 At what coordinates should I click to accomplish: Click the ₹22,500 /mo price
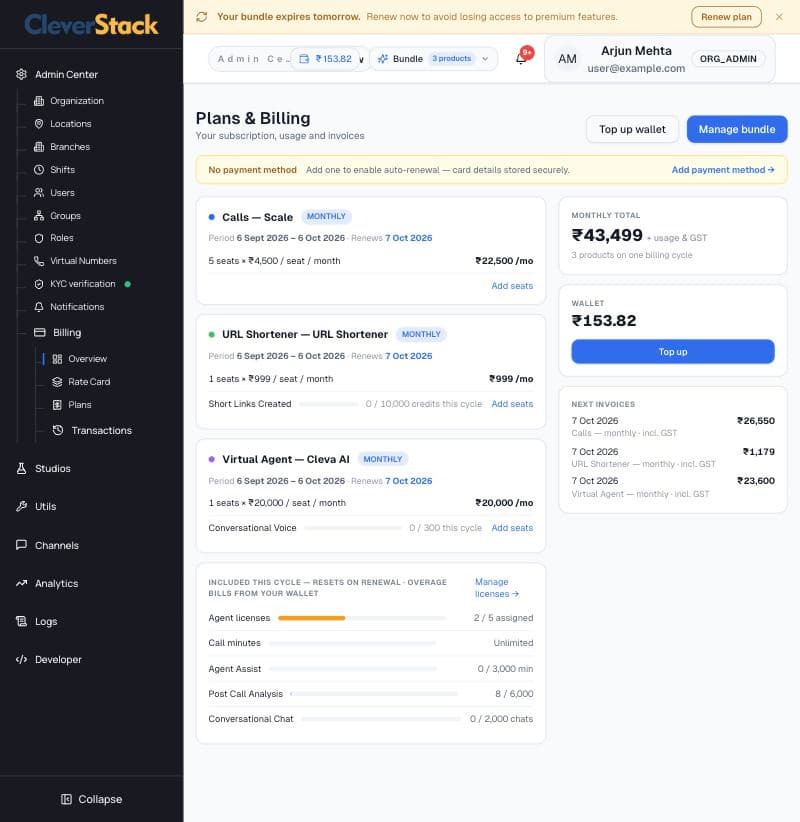click(x=504, y=261)
